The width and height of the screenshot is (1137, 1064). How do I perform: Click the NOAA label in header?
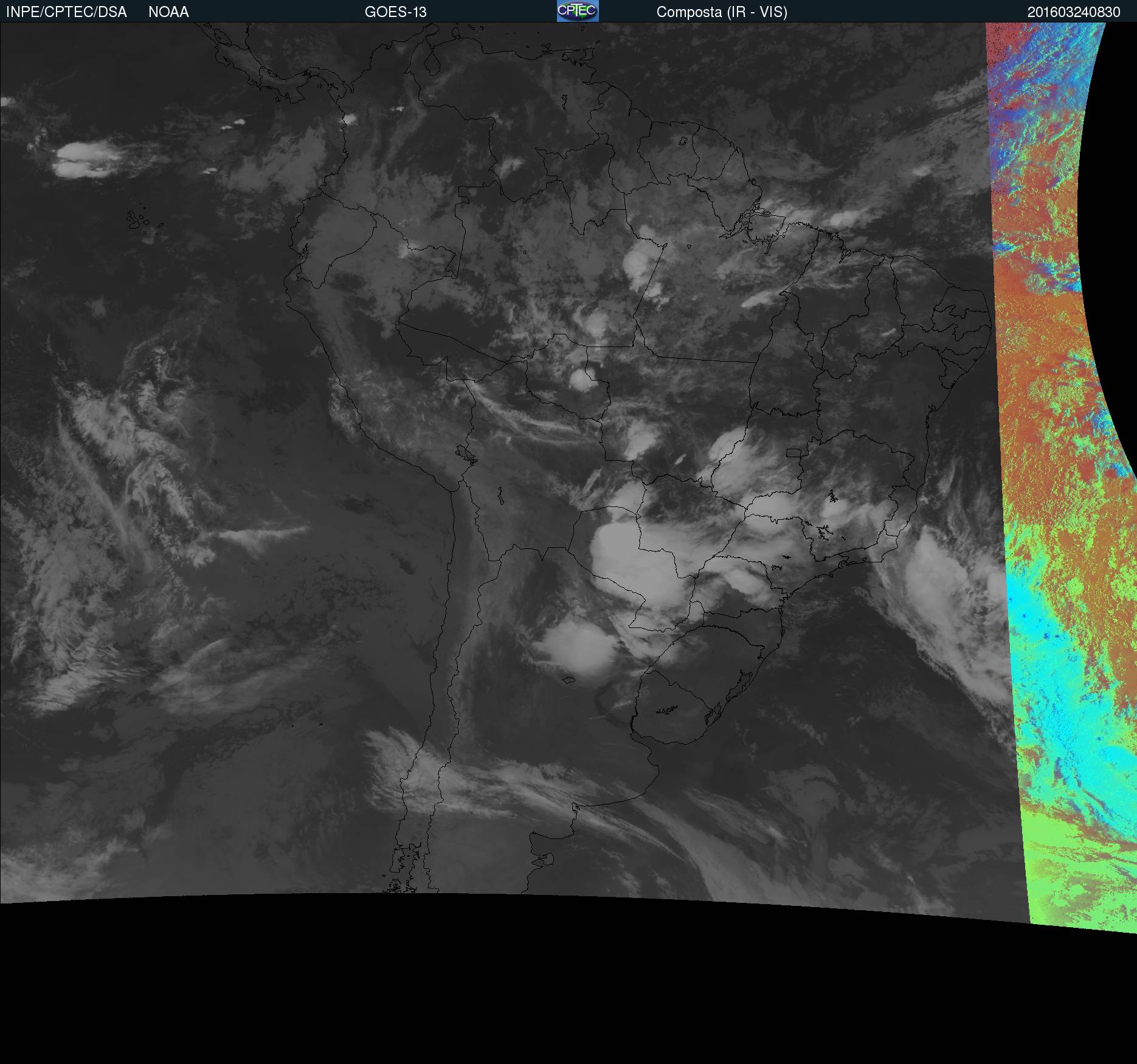[x=168, y=12]
